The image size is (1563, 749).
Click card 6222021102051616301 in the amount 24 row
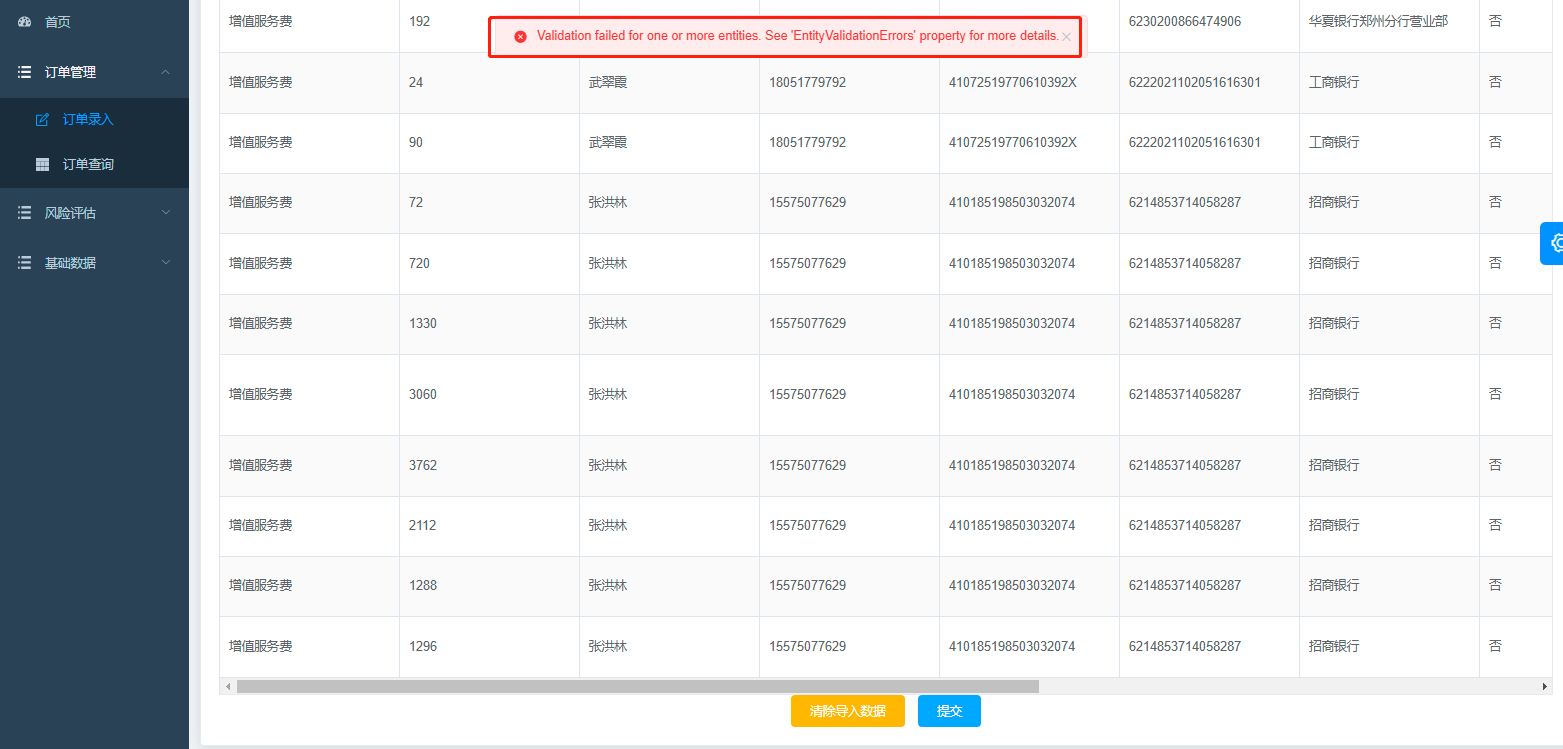1195,83
